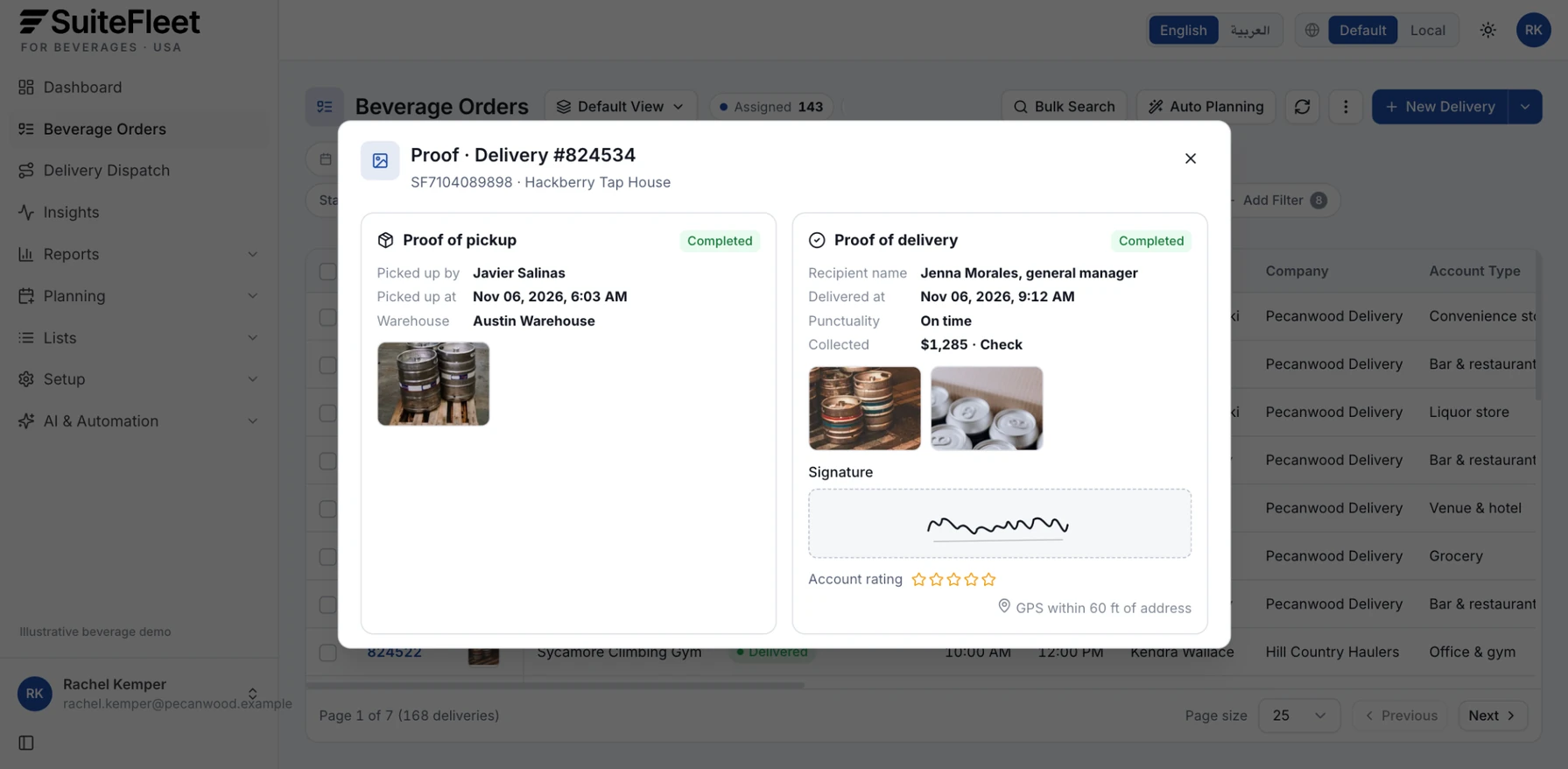The width and height of the screenshot is (1568, 769).
Task: Open the New Delivery split-button arrow
Action: tap(1525, 107)
